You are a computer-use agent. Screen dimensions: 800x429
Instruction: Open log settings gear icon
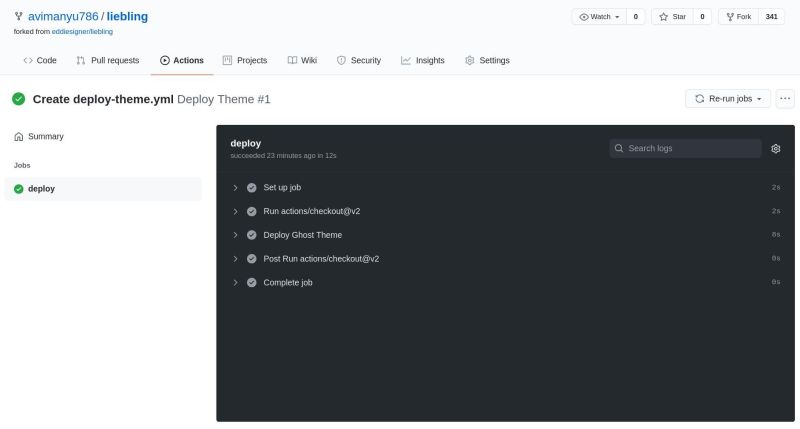(x=776, y=148)
